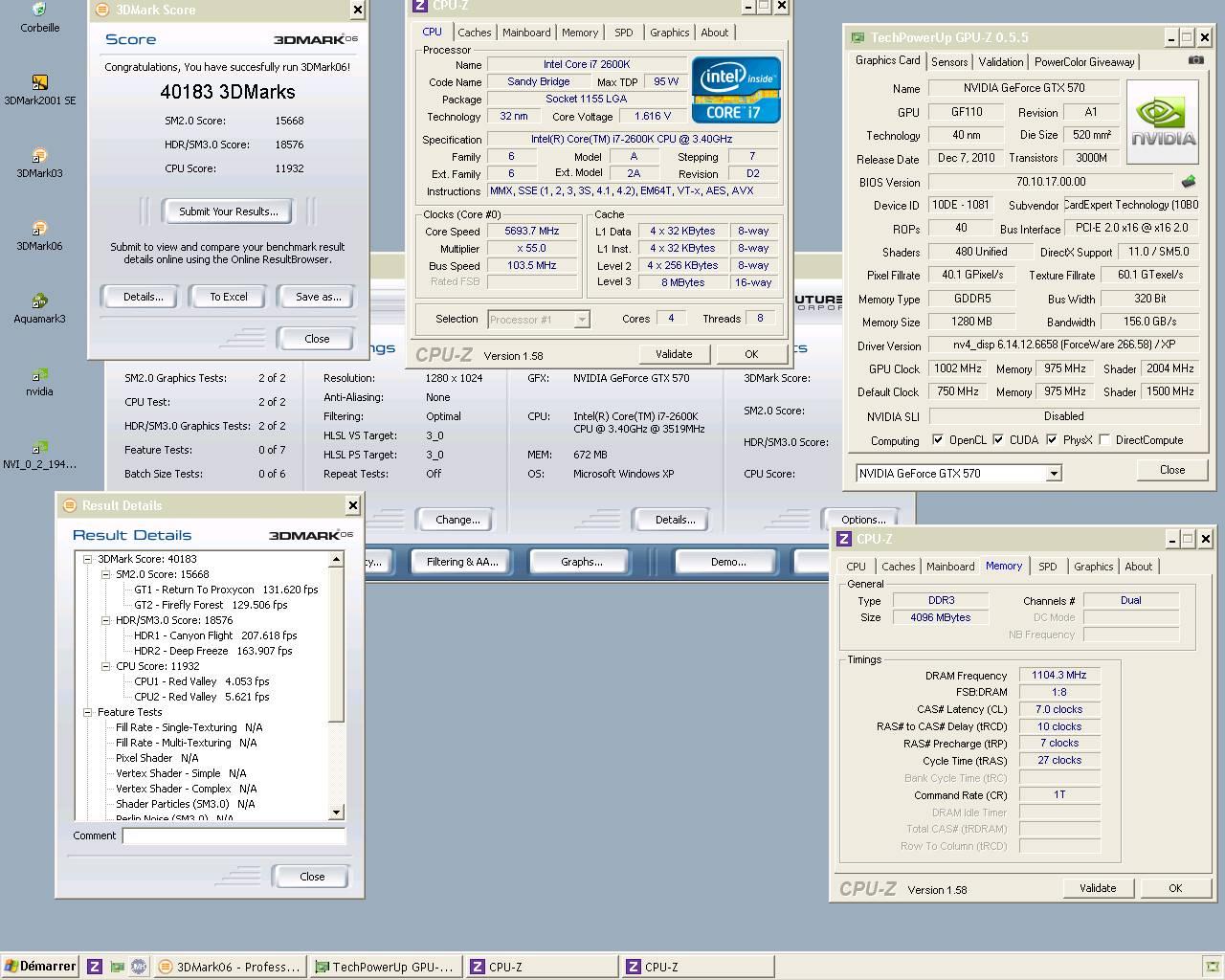1225x980 pixels.
Task: Open the PowerColor Giveaway tab in GPU-Z
Action: [x=1084, y=62]
